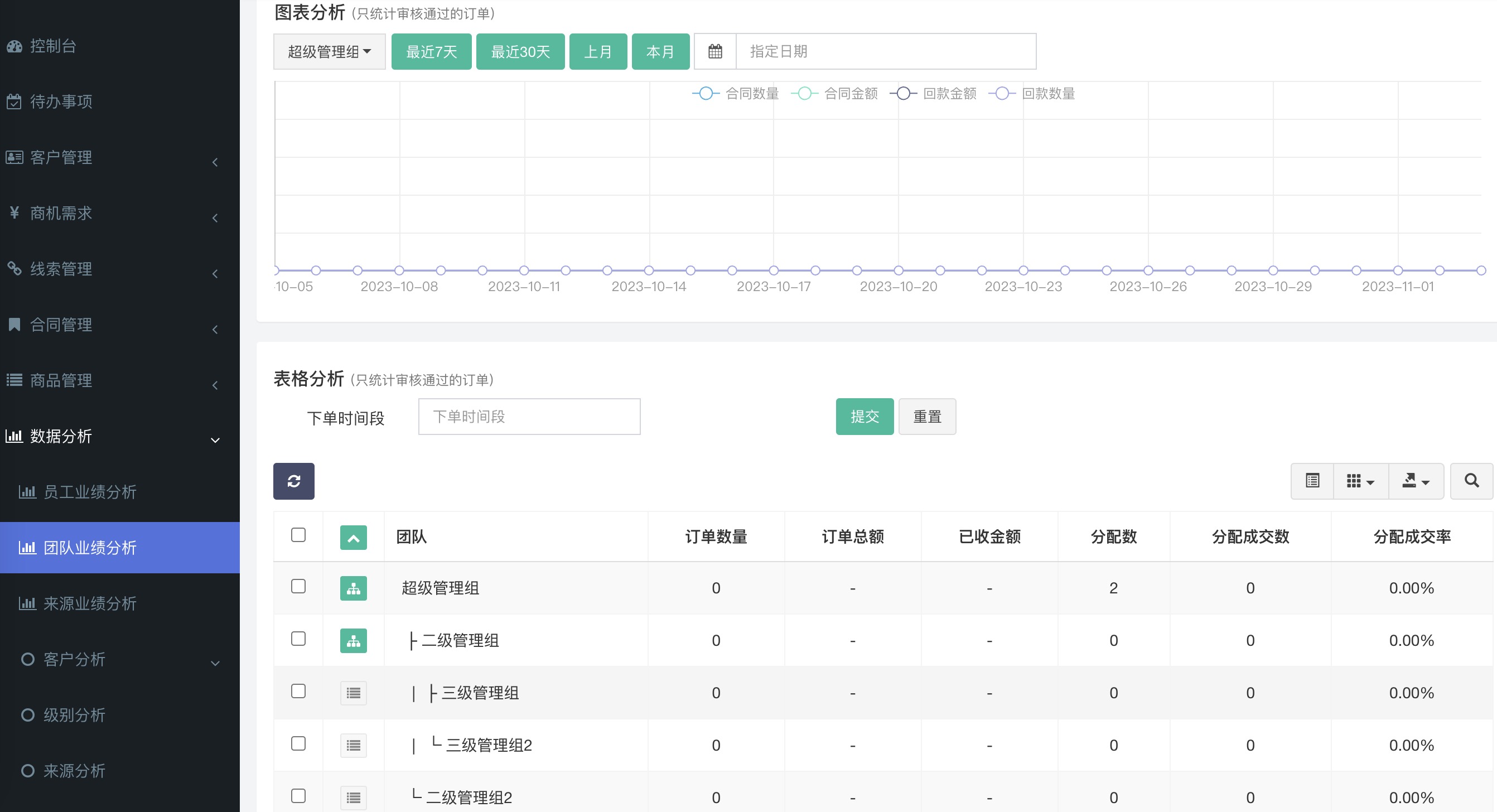Open the columns dropdown in the table toolbar
The image size is (1497, 812).
1360,481
